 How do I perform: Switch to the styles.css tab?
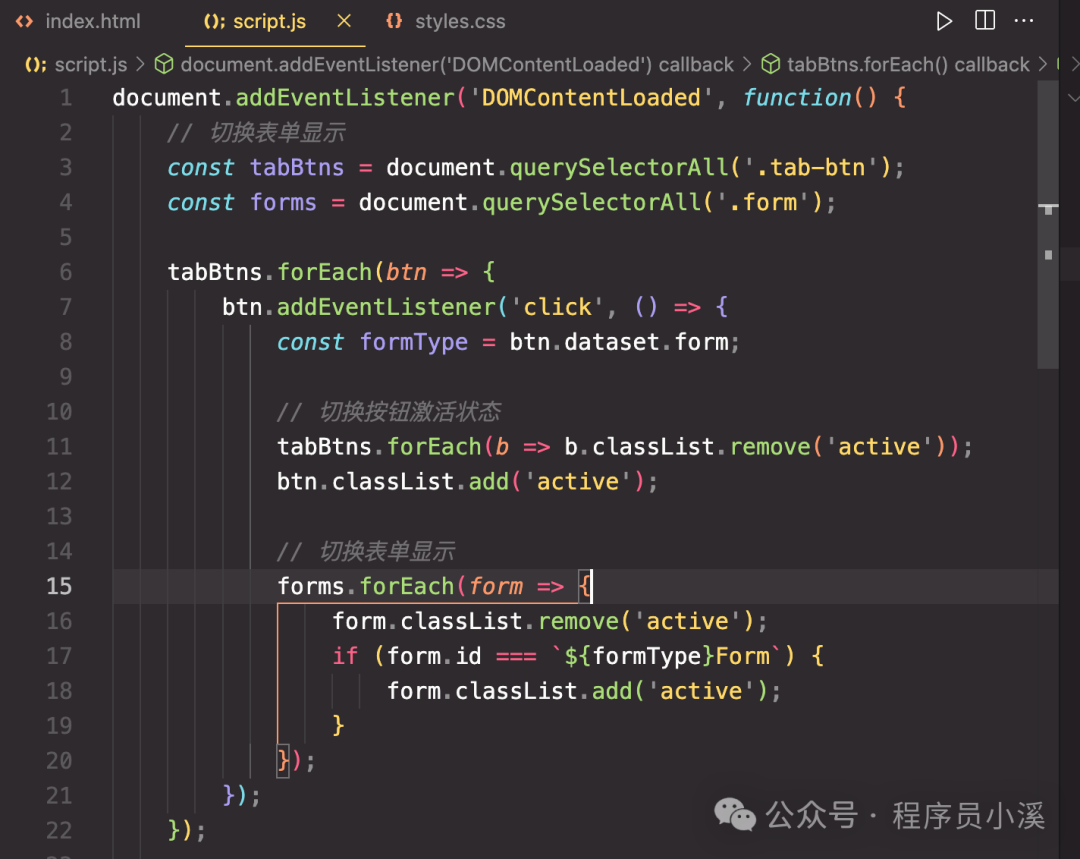460,21
